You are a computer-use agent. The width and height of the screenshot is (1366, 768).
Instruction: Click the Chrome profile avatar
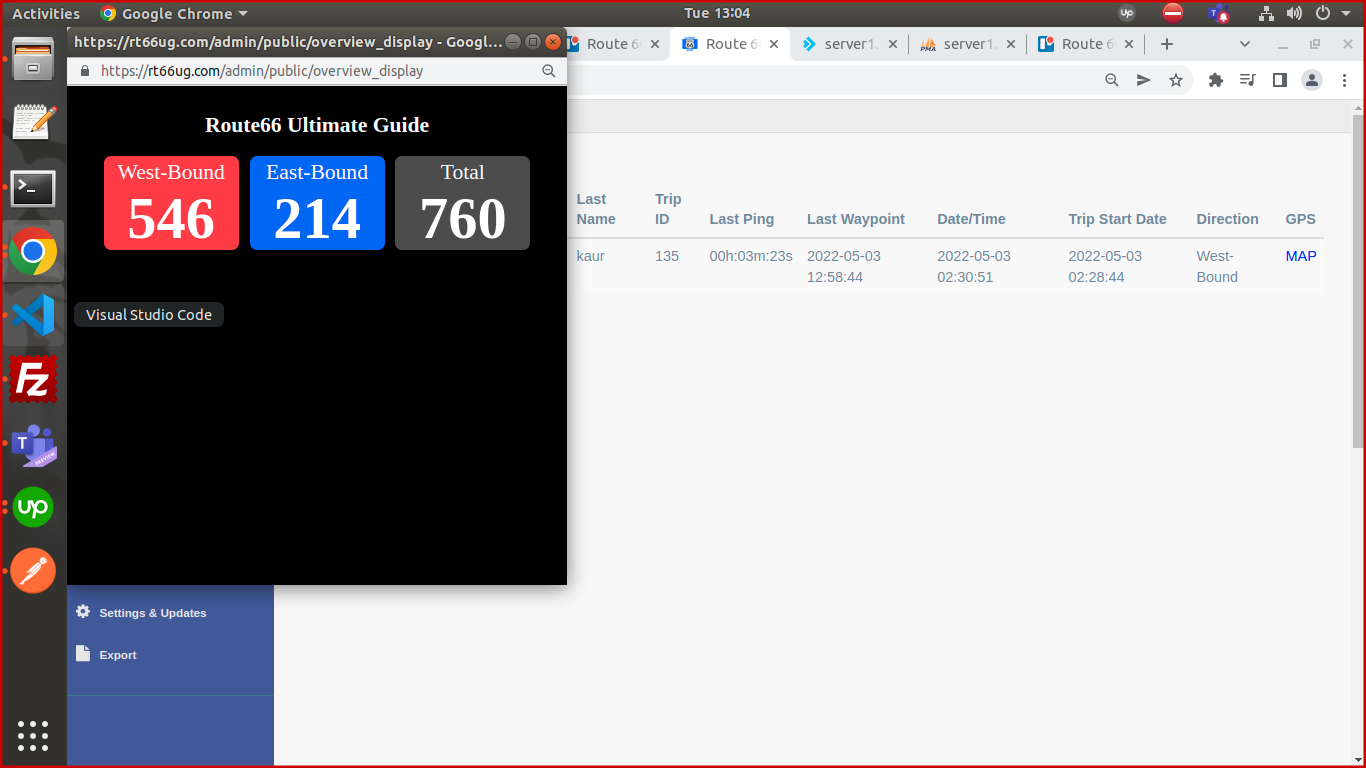pos(1312,80)
